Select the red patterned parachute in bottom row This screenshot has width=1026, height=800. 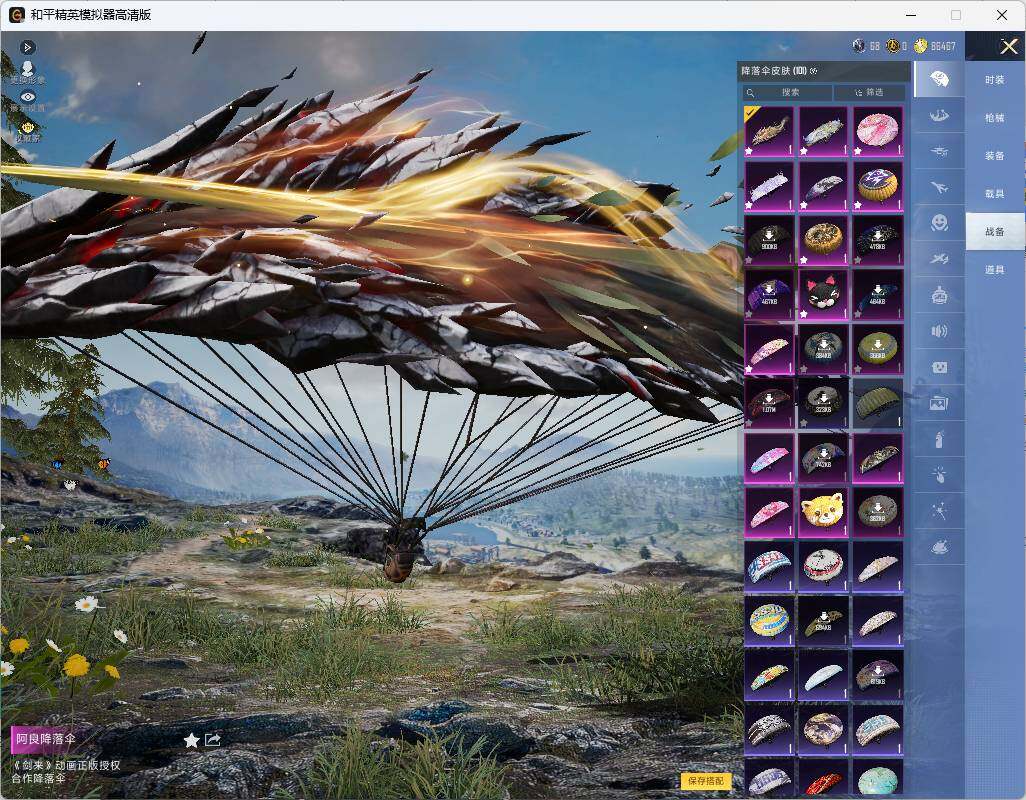click(823, 778)
